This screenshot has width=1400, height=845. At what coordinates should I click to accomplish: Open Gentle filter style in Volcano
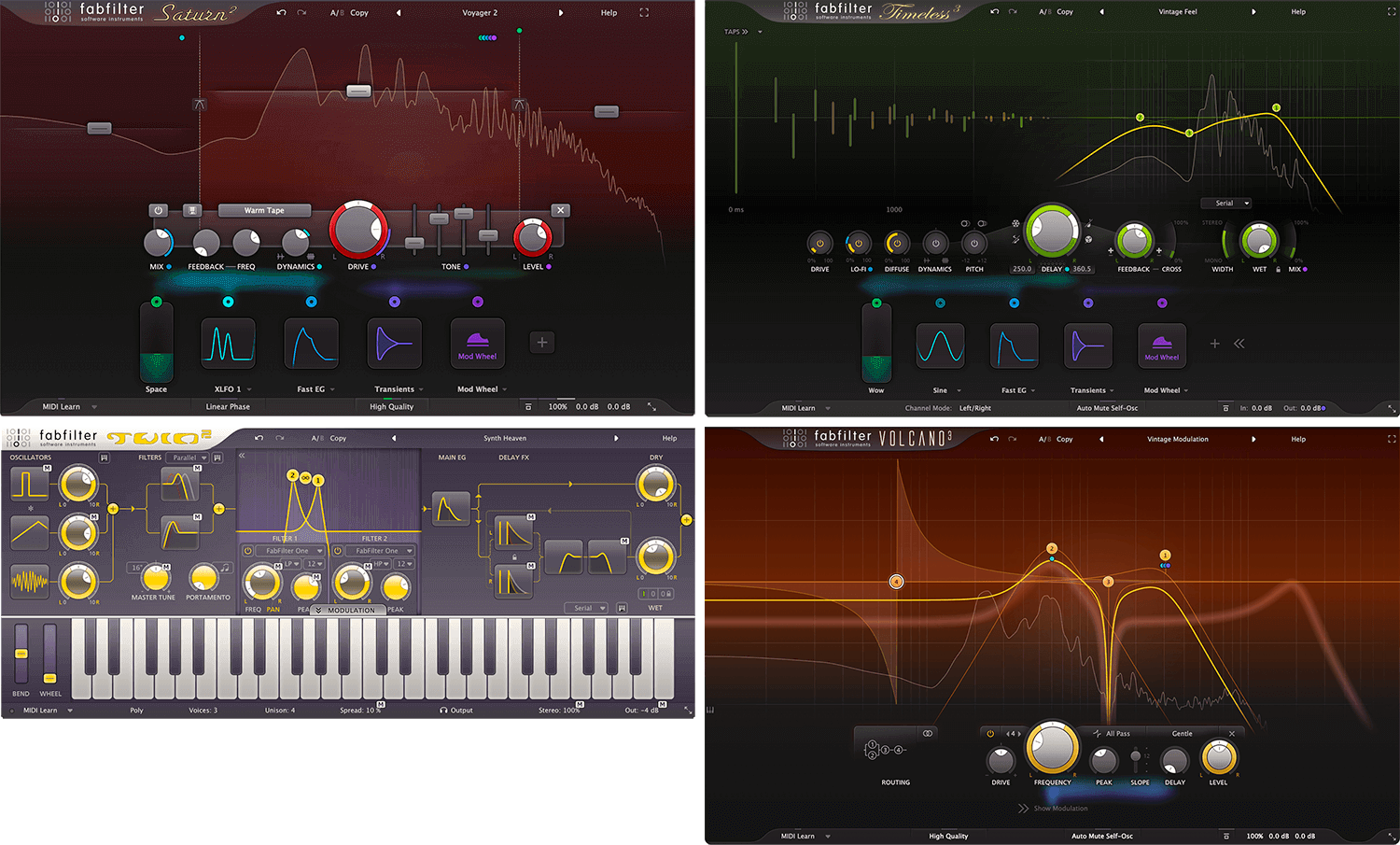click(x=1182, y=734)
